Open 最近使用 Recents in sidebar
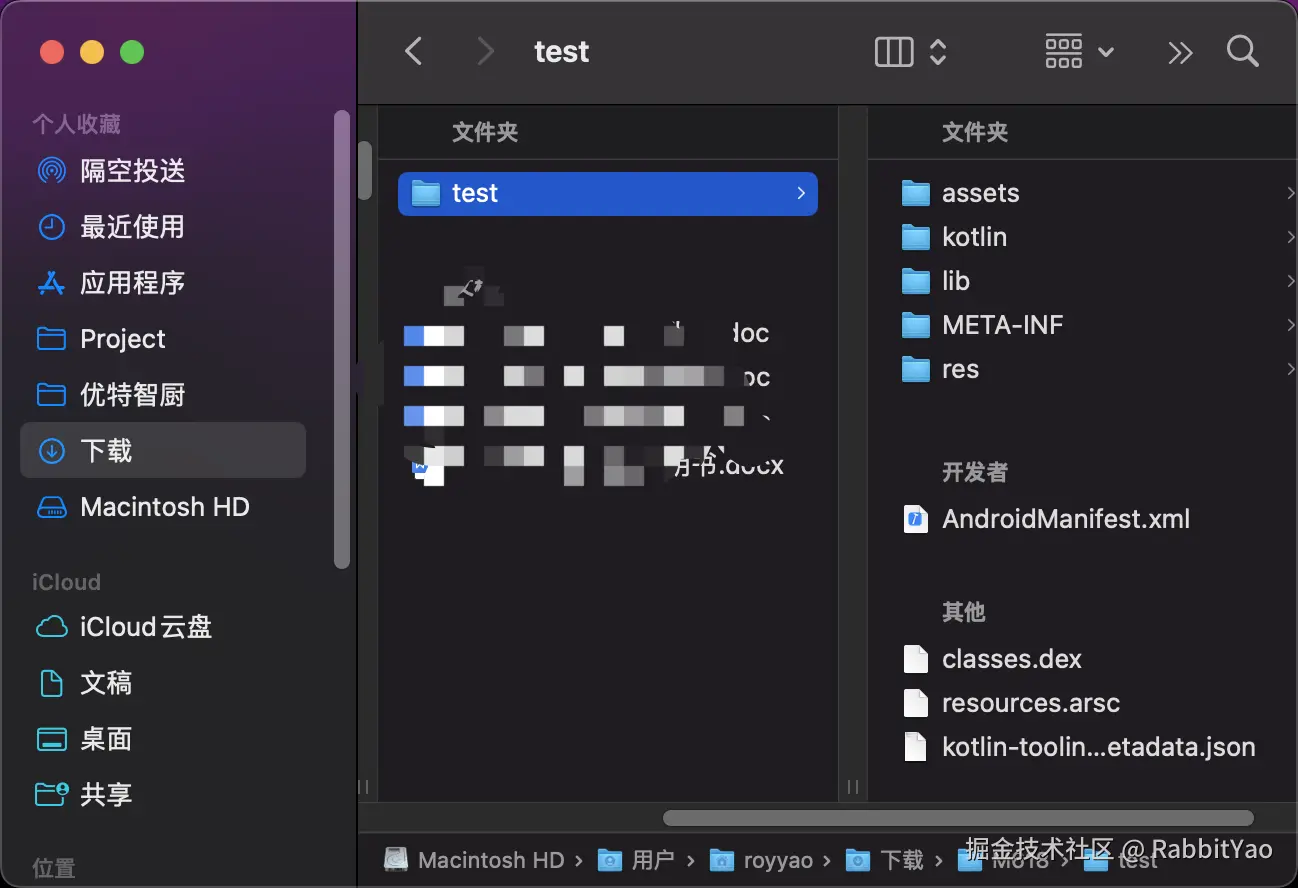This screenshot has width=1298, height=888. click(x=163, y=227)
